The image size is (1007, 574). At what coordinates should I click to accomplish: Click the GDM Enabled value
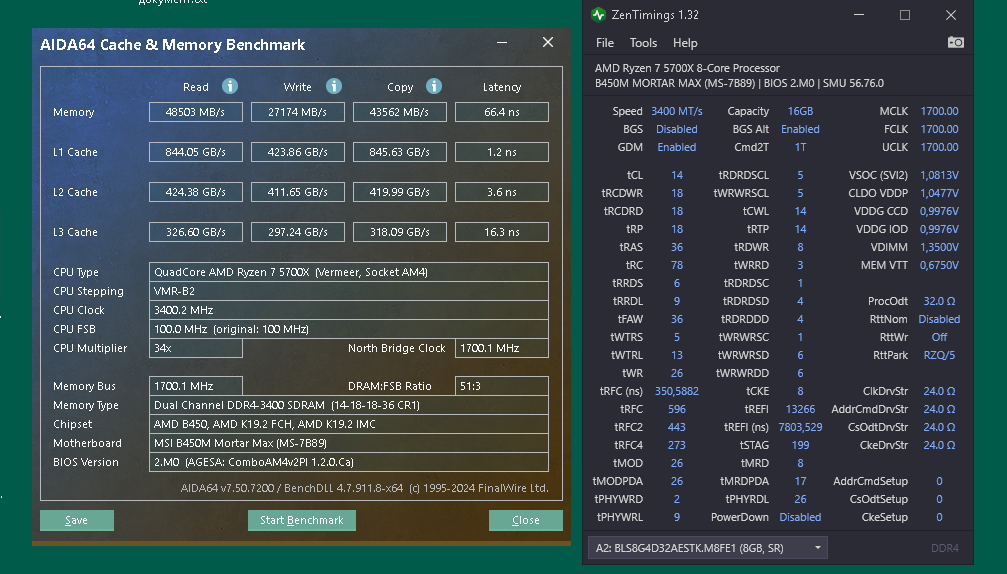(677, 147)
